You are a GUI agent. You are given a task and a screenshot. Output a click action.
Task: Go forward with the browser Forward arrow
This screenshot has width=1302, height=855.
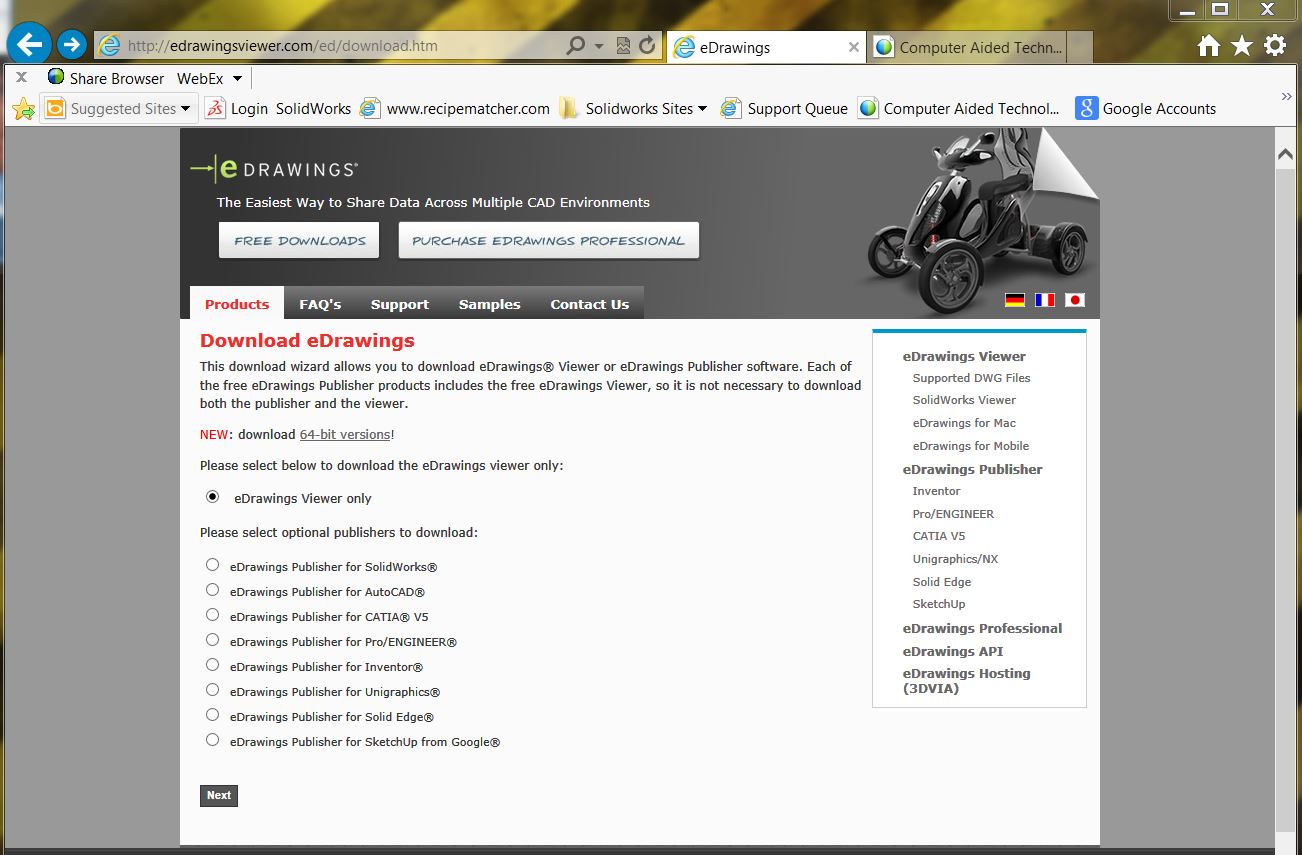point(72,45)
